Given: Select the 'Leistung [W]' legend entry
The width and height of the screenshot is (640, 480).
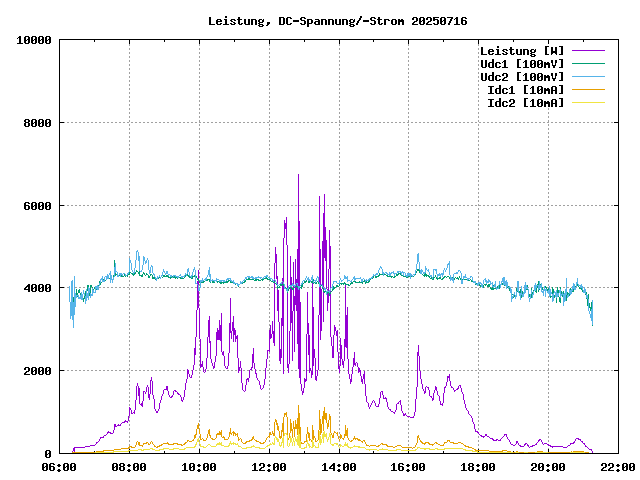Looking at the screenshot, I should (521, 51).
